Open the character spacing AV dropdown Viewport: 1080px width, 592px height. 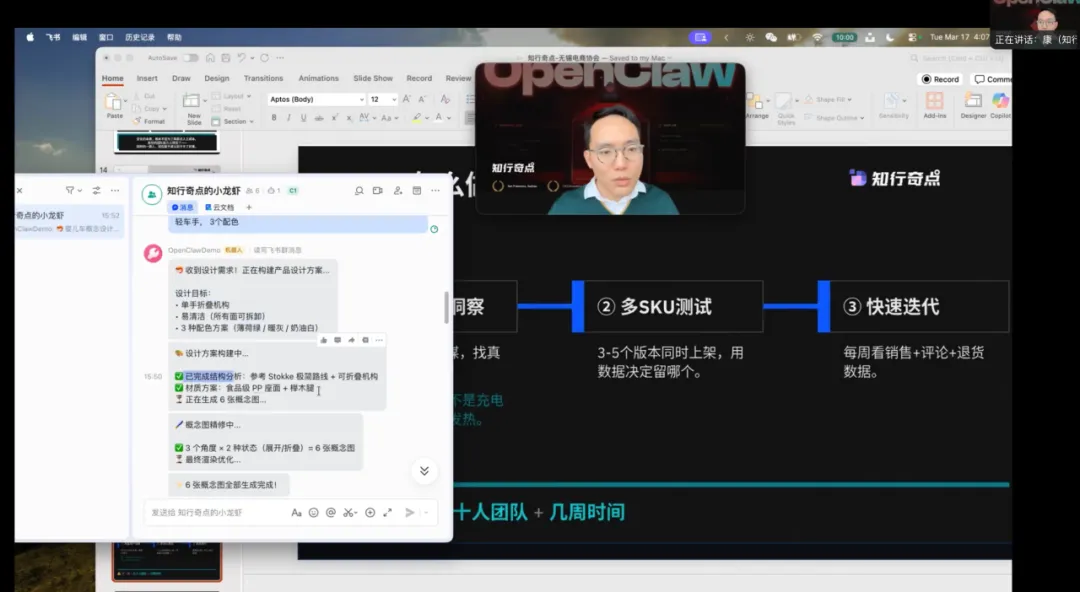pyautogui.click(x=367, y=118)
